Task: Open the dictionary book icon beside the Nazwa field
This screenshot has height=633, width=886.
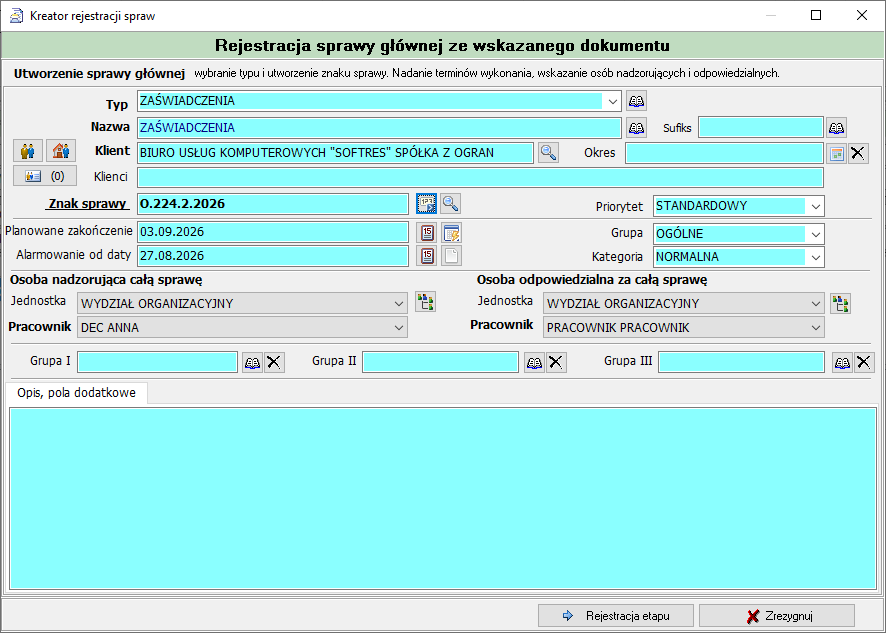Action: [636, 128]
